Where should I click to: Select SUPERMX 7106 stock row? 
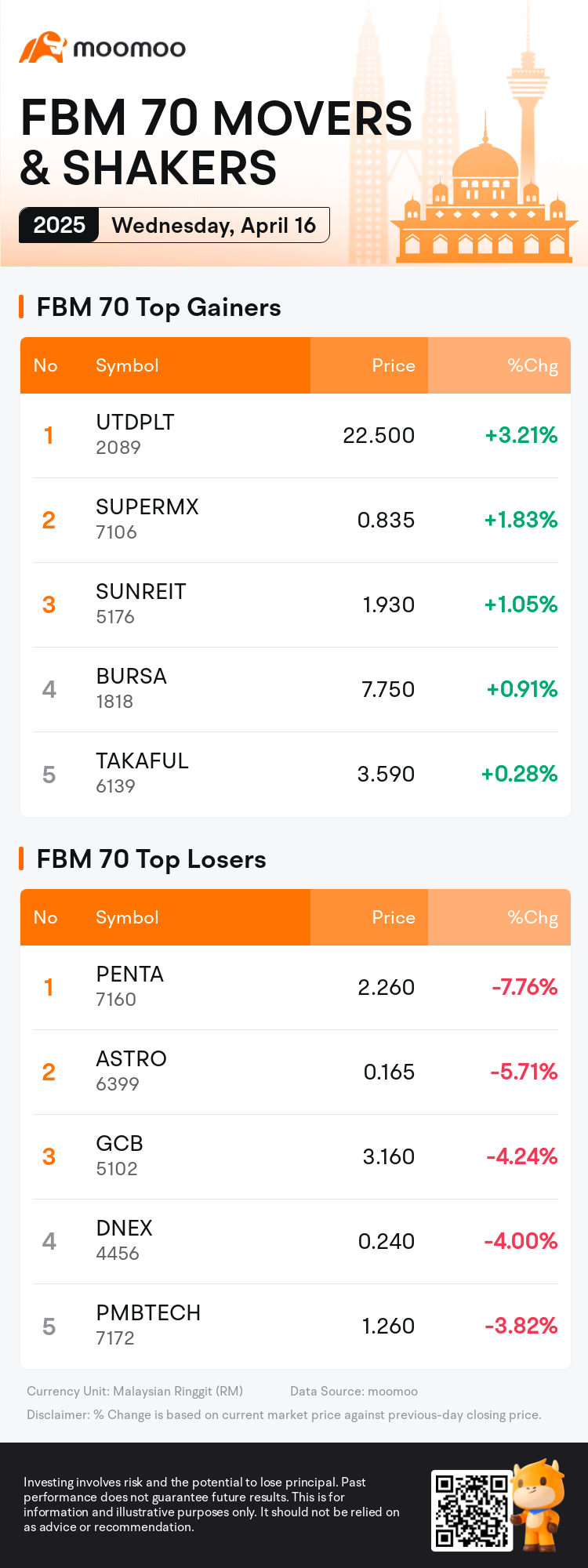point(296,520)
